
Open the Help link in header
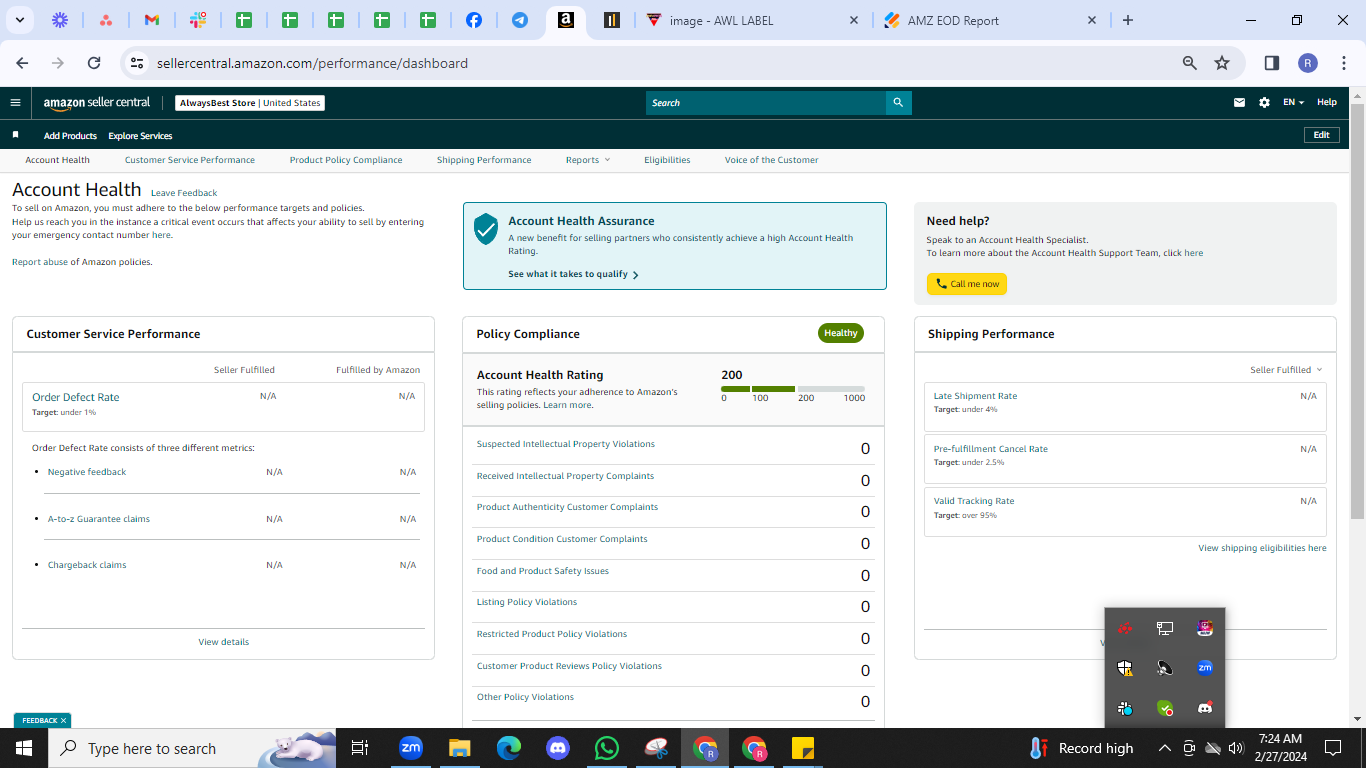click(x=1327, y=102)
